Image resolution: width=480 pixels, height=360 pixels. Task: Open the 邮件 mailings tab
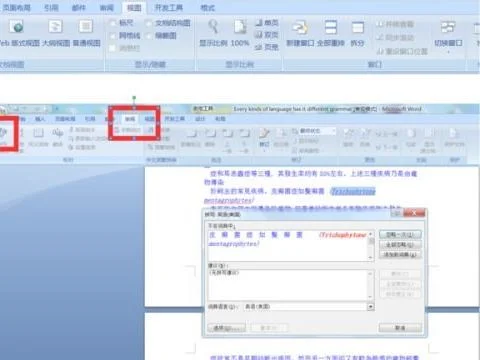click(x=79, y=7)
